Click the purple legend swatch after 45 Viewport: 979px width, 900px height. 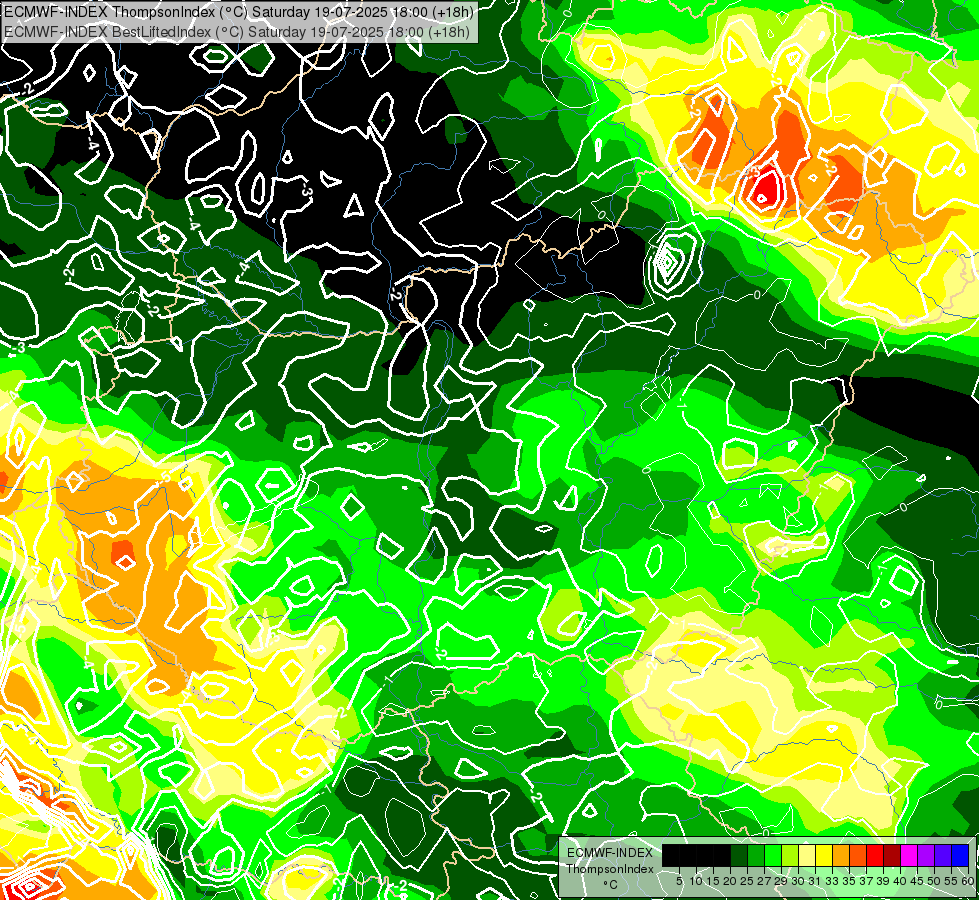click(x=926, y=855)
